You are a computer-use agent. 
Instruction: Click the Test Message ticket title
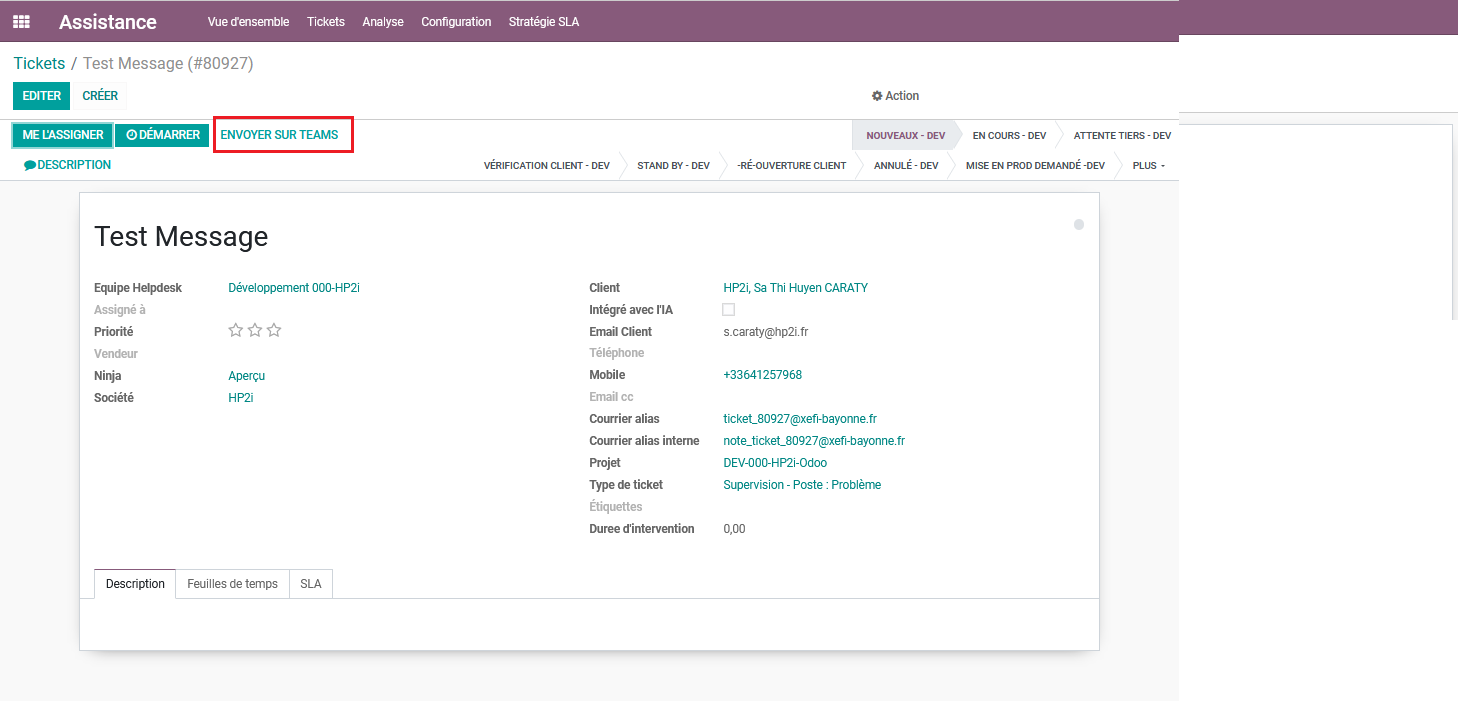[181, 237]
